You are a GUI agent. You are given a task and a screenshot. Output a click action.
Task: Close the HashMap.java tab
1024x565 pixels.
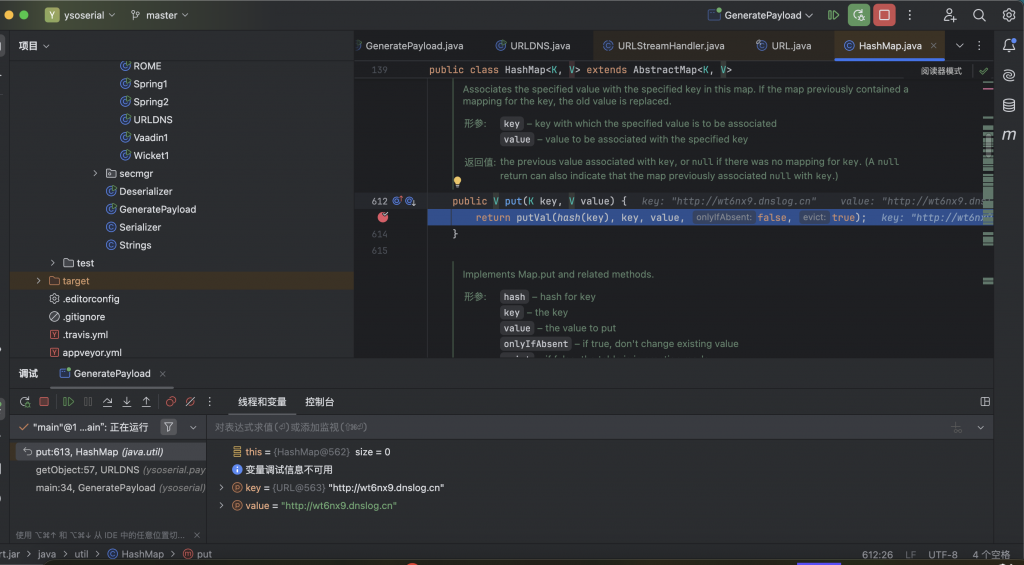(x=934, y=46)
